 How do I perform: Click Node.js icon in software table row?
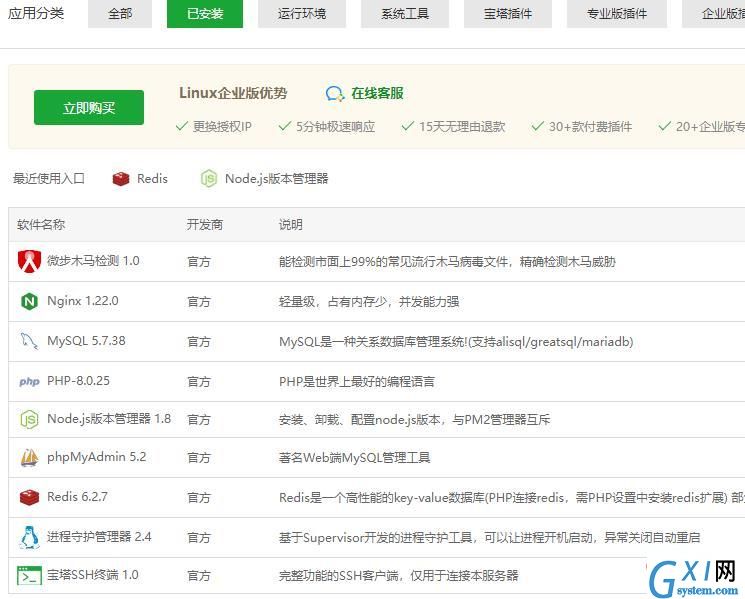click(29, 419)
